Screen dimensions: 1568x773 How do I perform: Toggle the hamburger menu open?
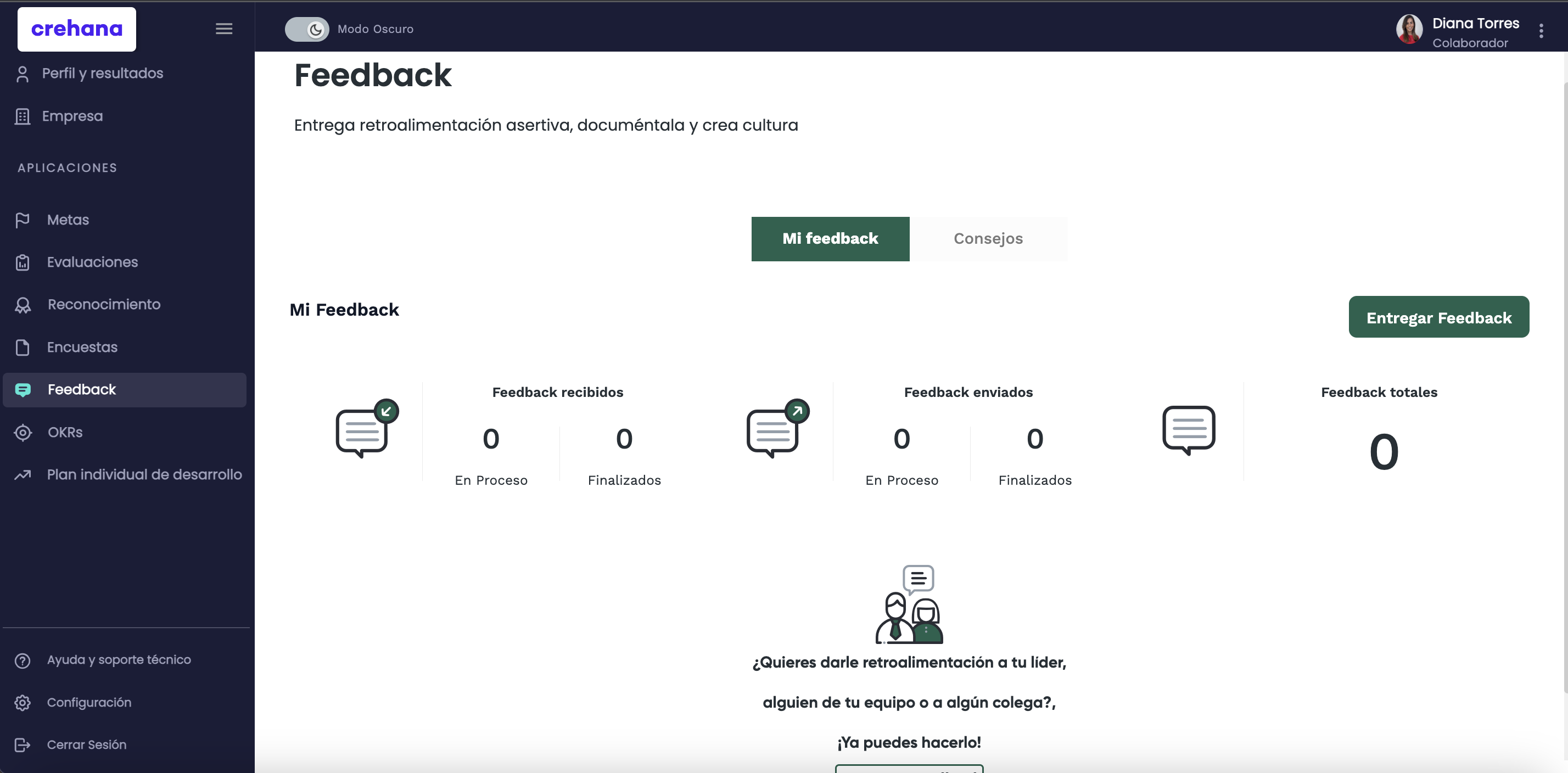click(223, 28)
